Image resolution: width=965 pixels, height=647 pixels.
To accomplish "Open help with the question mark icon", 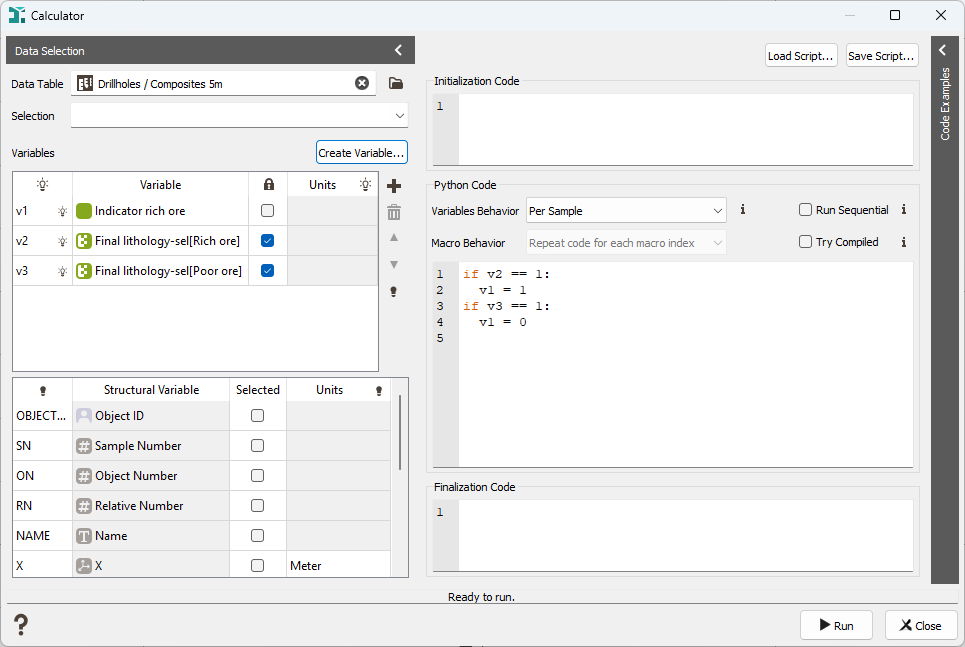I will [x=21, y=626].
